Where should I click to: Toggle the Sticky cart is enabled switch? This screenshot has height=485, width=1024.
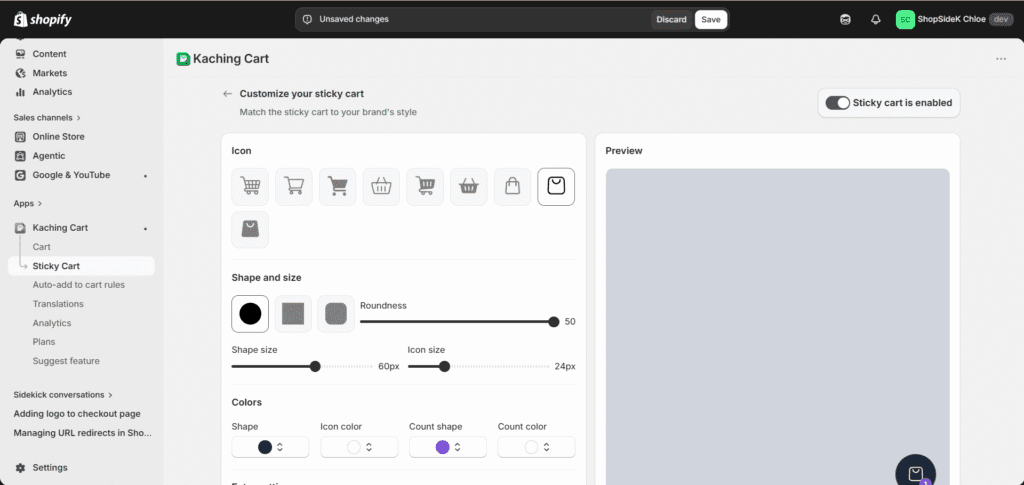pyautogui.click(x=837, y=102)
